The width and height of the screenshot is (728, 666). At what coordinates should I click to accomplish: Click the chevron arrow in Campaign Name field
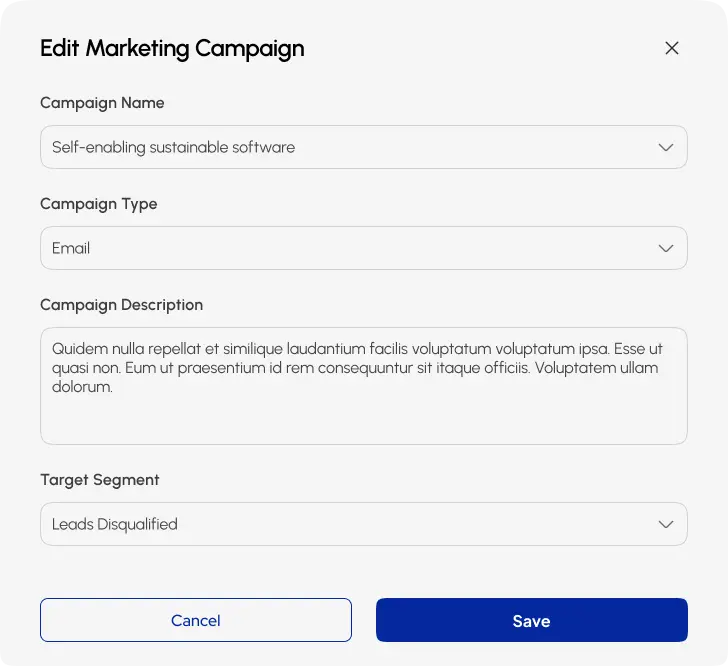[x=666, y=147]
